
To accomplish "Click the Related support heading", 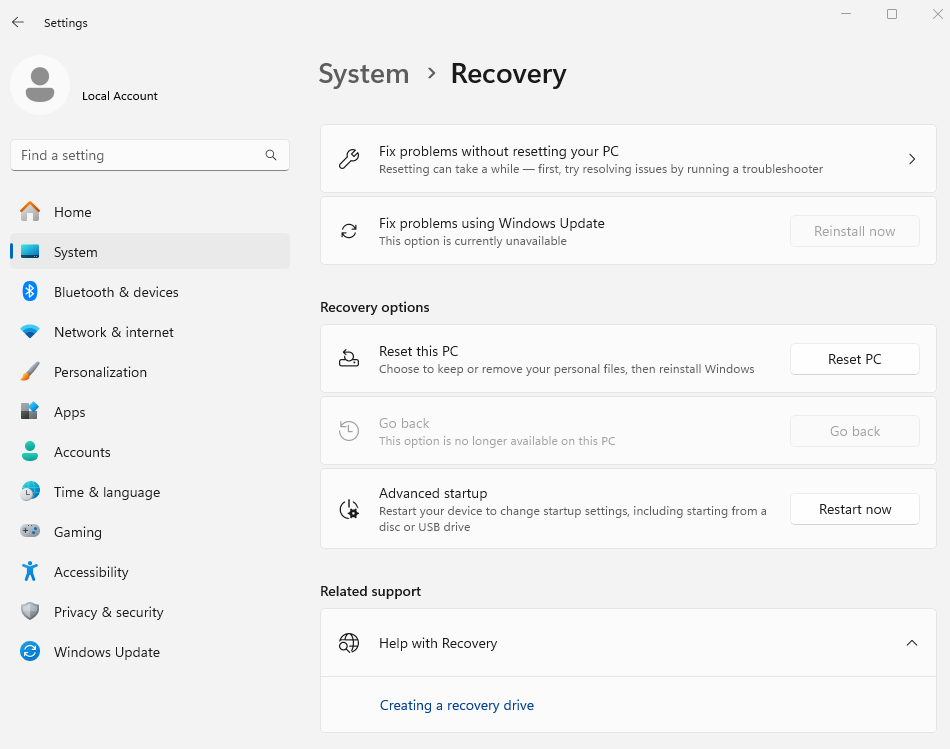I will 370,591.
